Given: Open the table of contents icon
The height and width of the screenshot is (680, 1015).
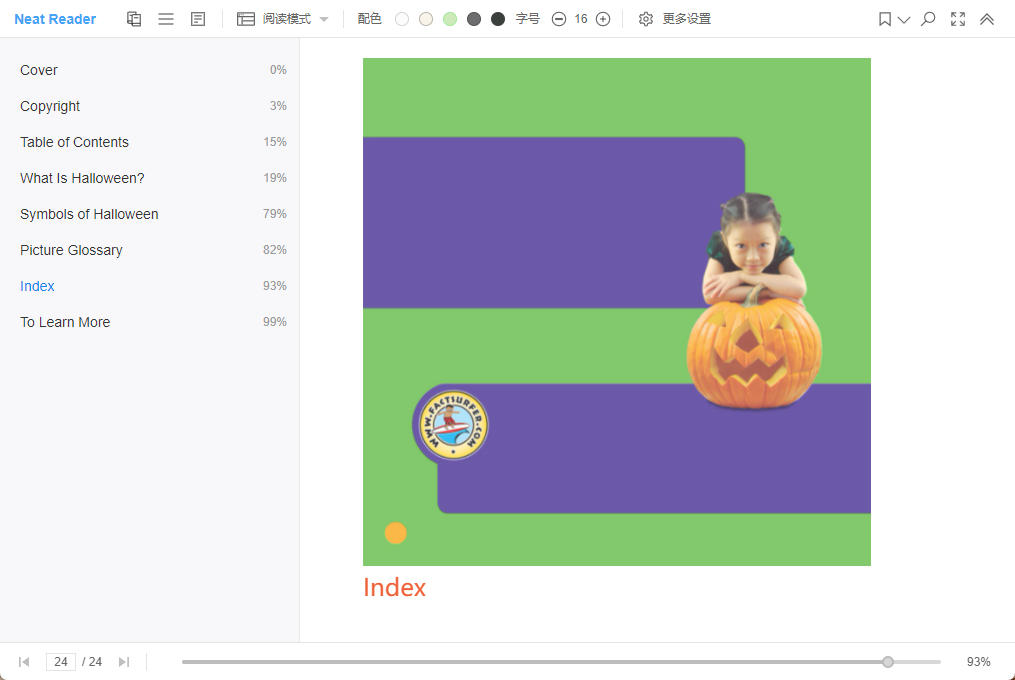Looking at the screenshot, I should click(166, 18).
